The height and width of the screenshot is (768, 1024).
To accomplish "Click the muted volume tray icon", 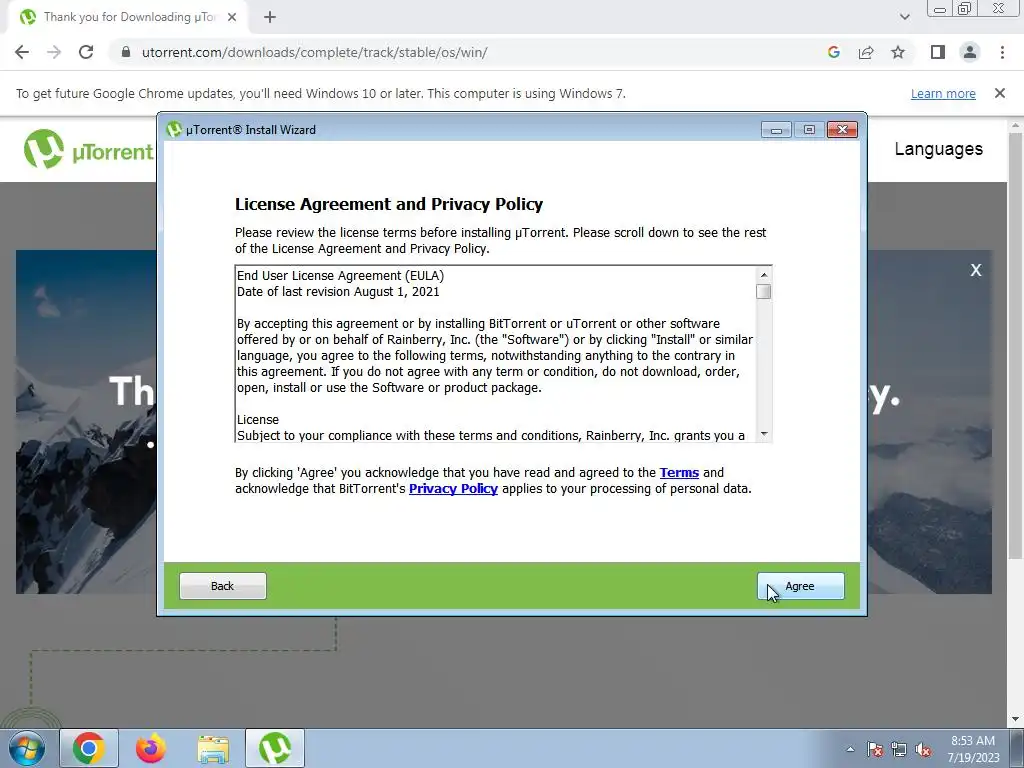I will pos(923,750).
